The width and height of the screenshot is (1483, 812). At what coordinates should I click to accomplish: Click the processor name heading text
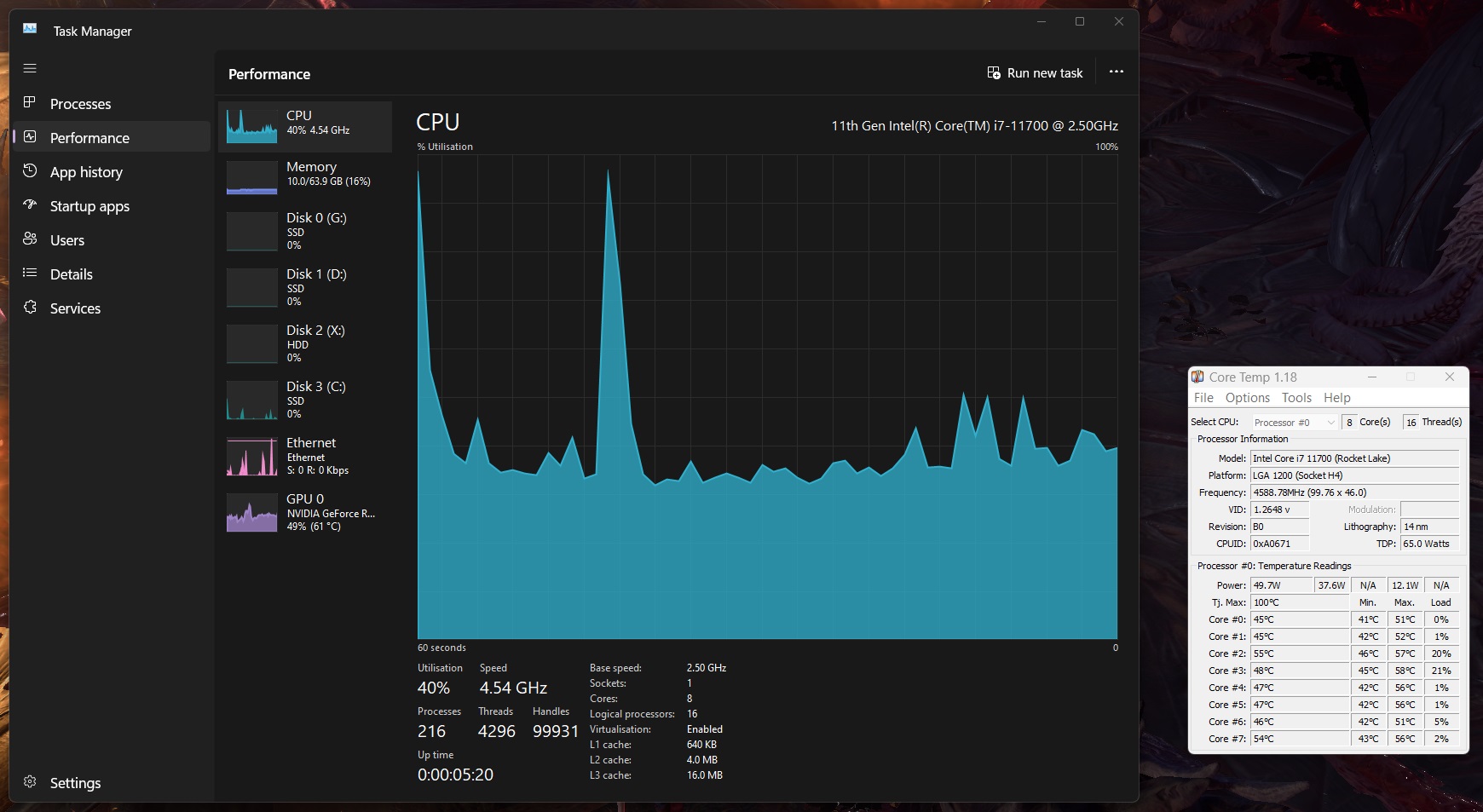[974, 125]
